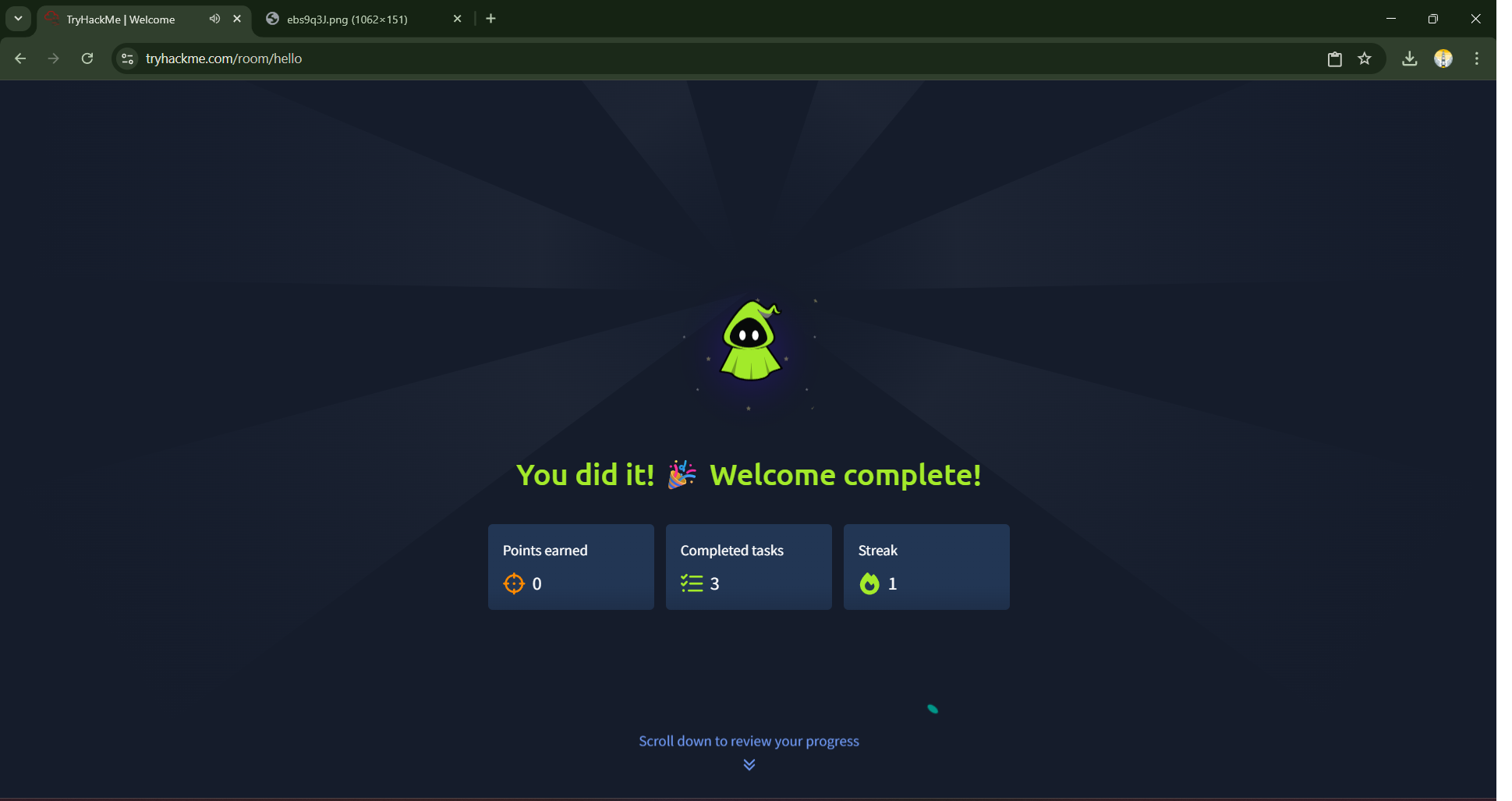1512x801 pixels.
Task: Click the Chrome profile avatar
Action: [x=1443, y=58]
